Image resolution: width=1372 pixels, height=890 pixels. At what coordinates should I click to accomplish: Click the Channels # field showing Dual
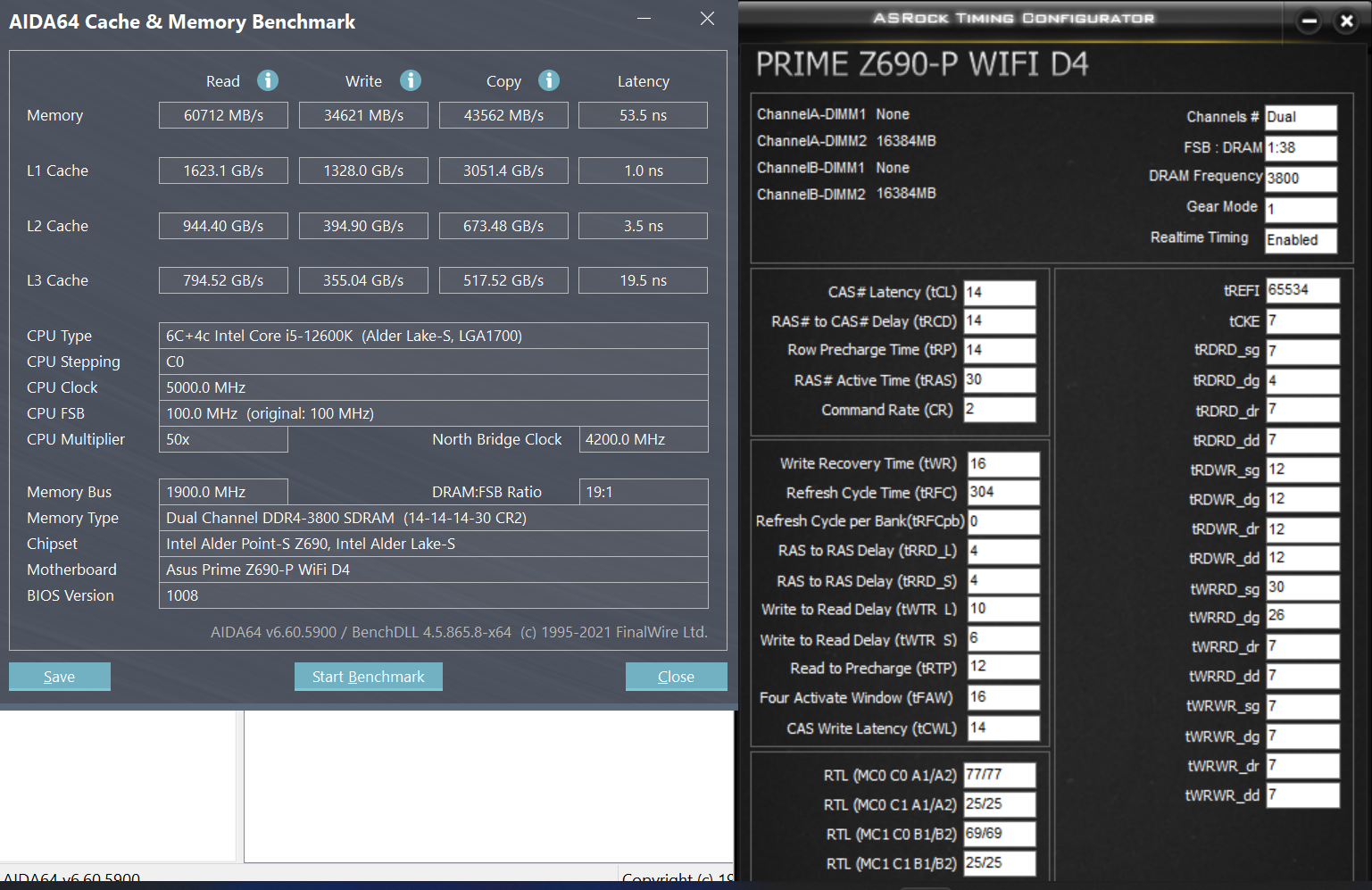[x=1301, y=117]
